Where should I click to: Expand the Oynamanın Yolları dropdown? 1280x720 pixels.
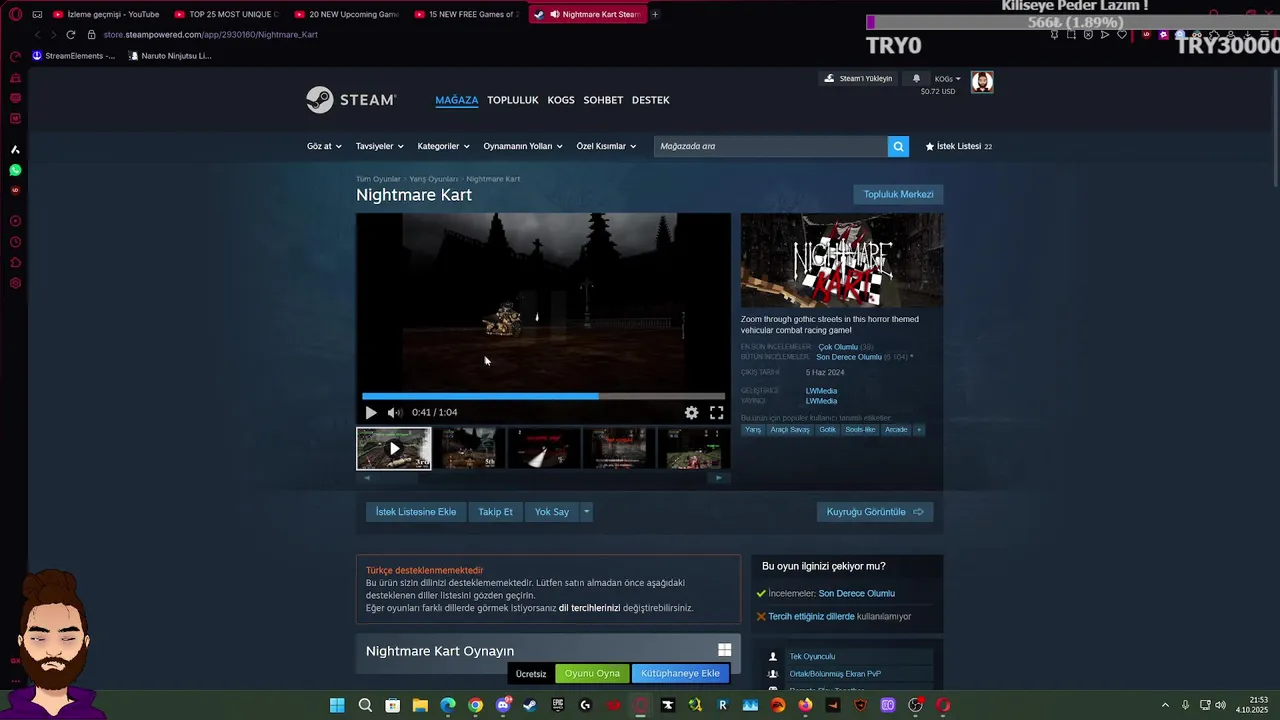pyautogui.click(x=523, y=146)
